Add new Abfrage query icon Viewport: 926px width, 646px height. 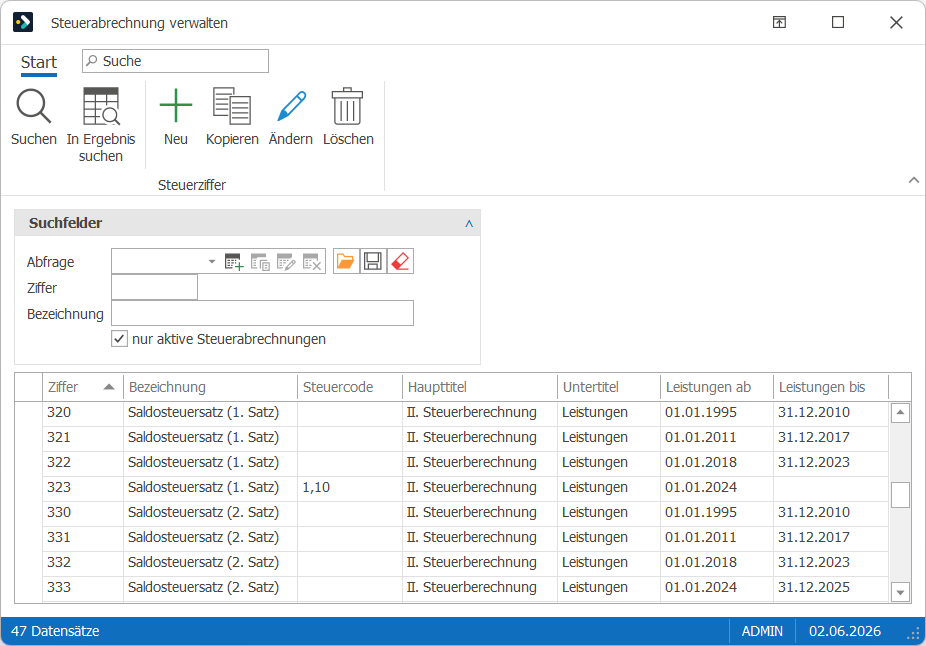tap(234, 262)
